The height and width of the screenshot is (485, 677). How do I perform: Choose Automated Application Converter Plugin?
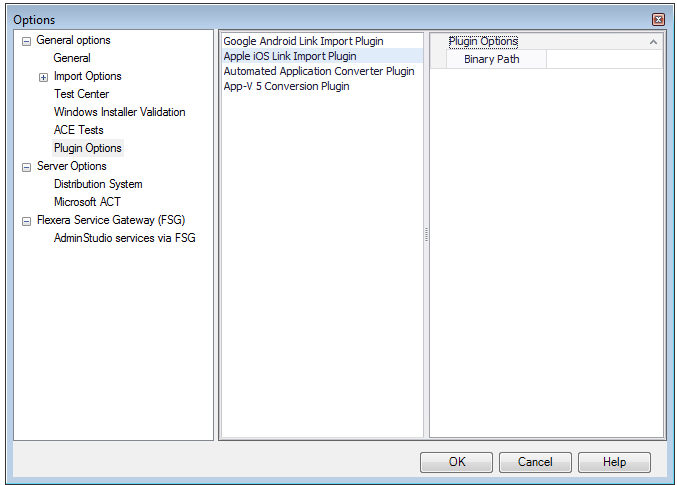[x=318, y=71]
